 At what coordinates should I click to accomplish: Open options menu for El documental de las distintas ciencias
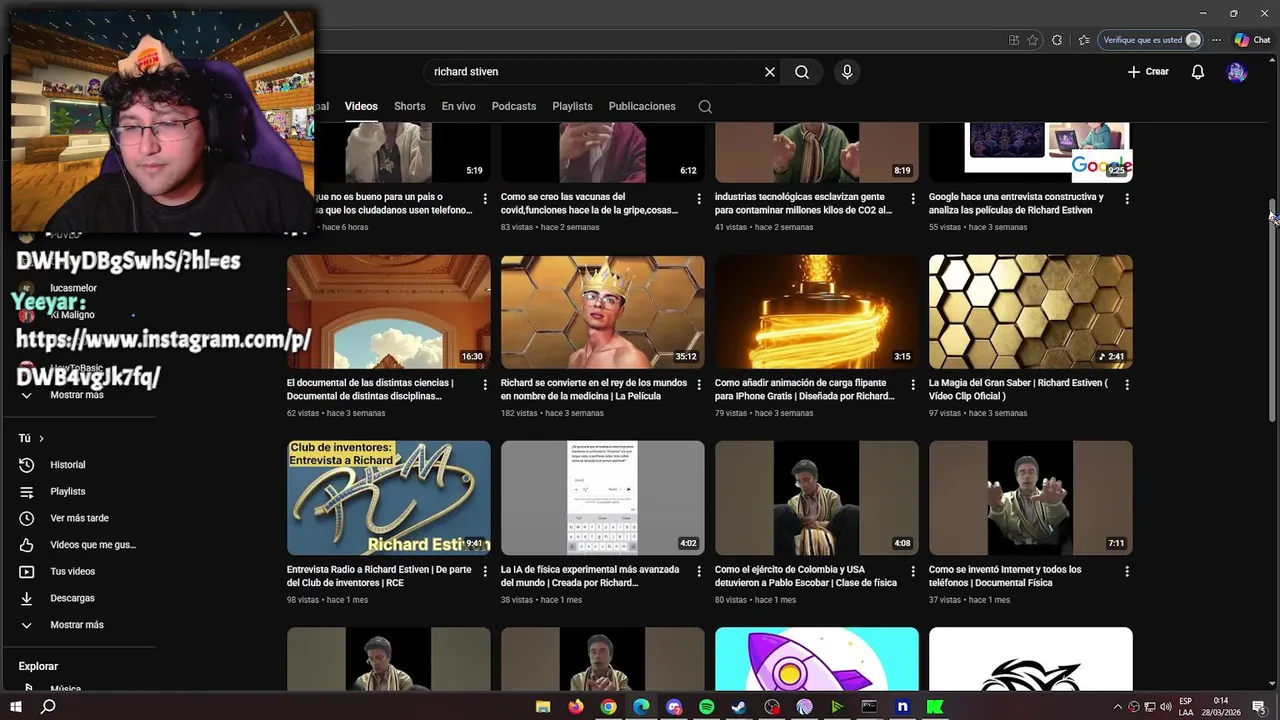coord(485,385)
